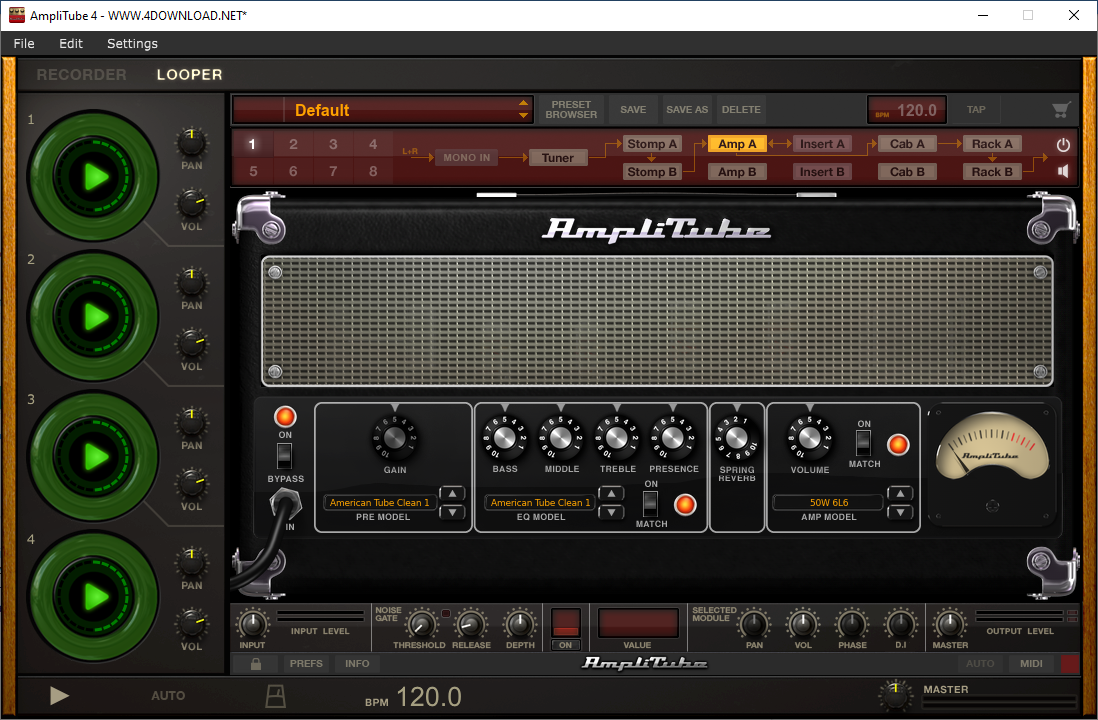The height and width of the screenshot is (720, 1098).
Task: Click the input cable jack labeled IN
Action: pyautogui.click(x=285, y=506)
